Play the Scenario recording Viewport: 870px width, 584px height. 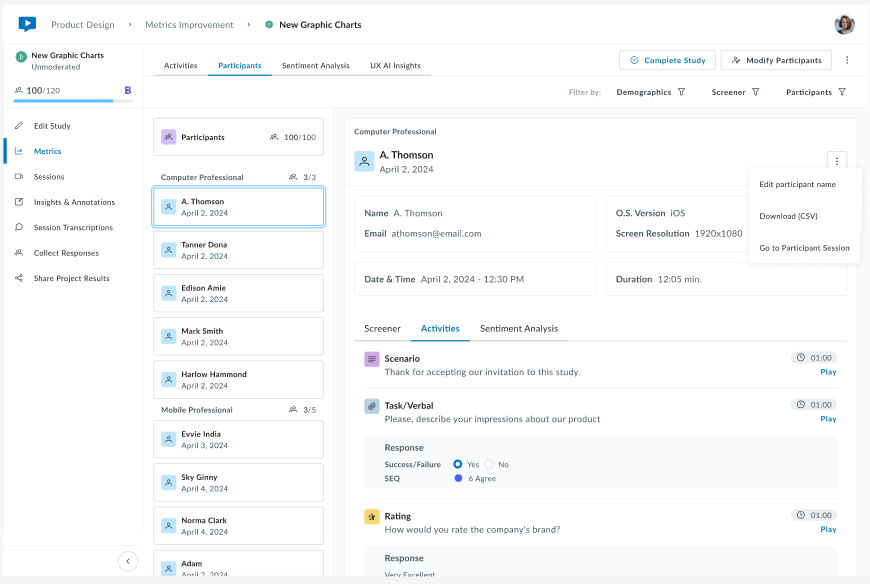[827, 371]
